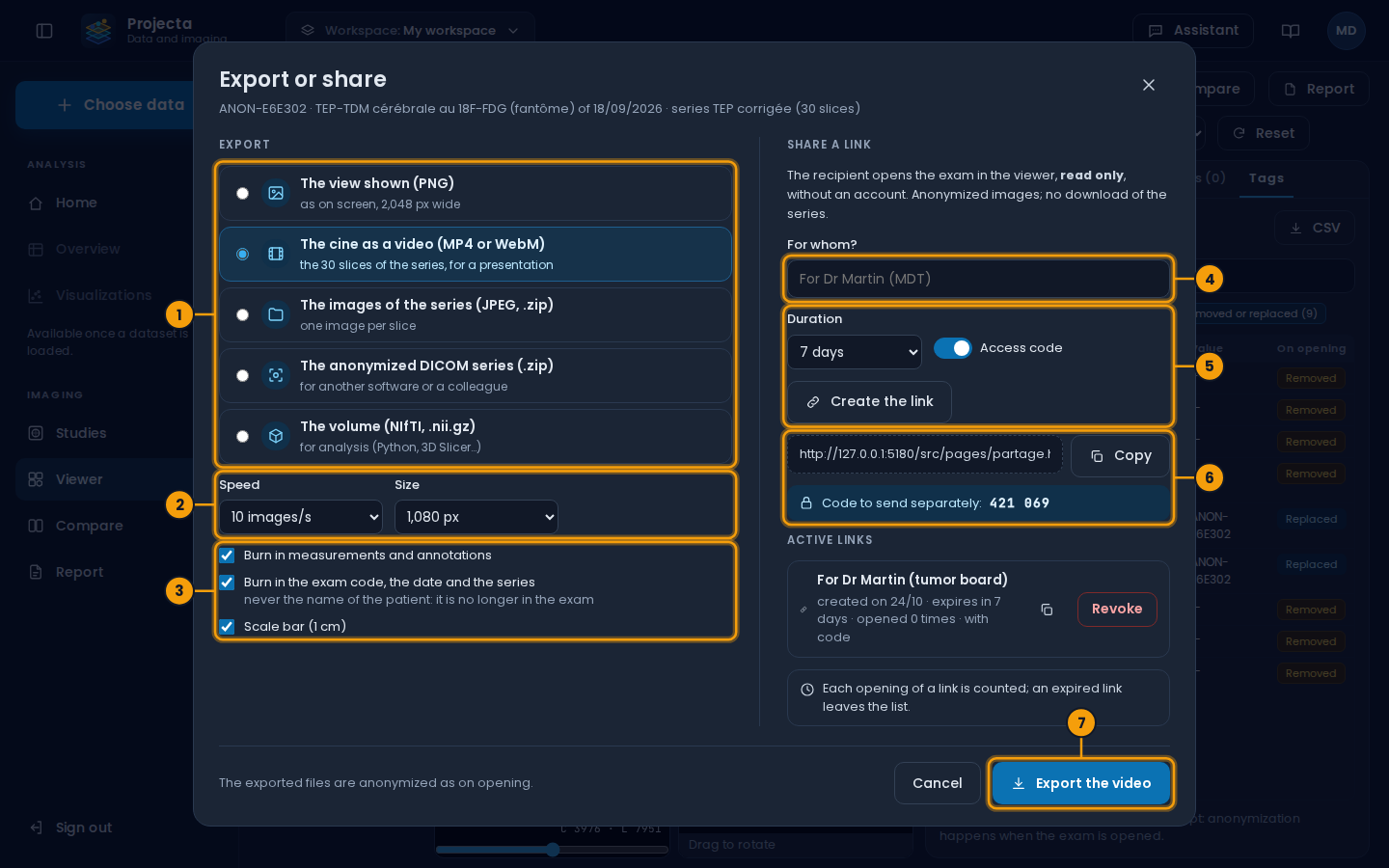This screenshot has height=868, width=1389.
Task: Open the Assistant button
Action: [1193, 31]
